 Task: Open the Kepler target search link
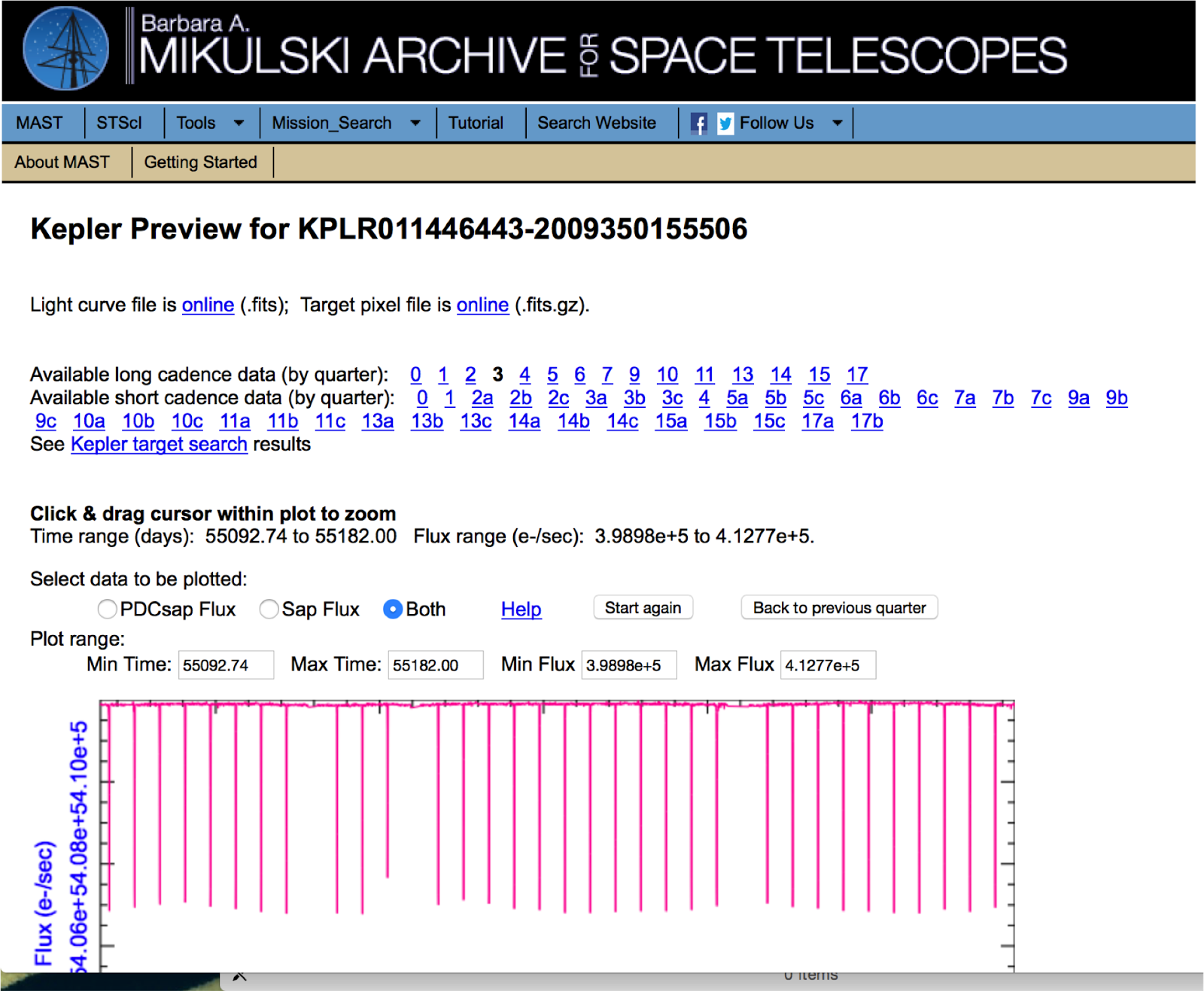159,444
